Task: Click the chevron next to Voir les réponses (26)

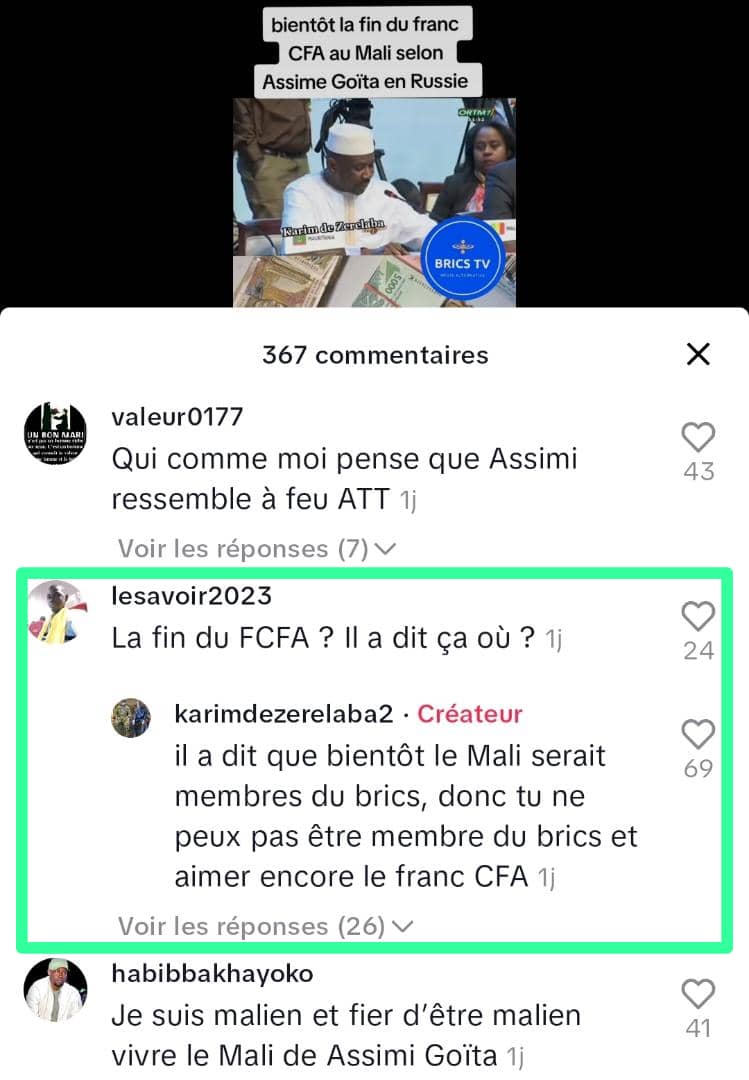Action: pyautogui.click(x=402, y=927)
